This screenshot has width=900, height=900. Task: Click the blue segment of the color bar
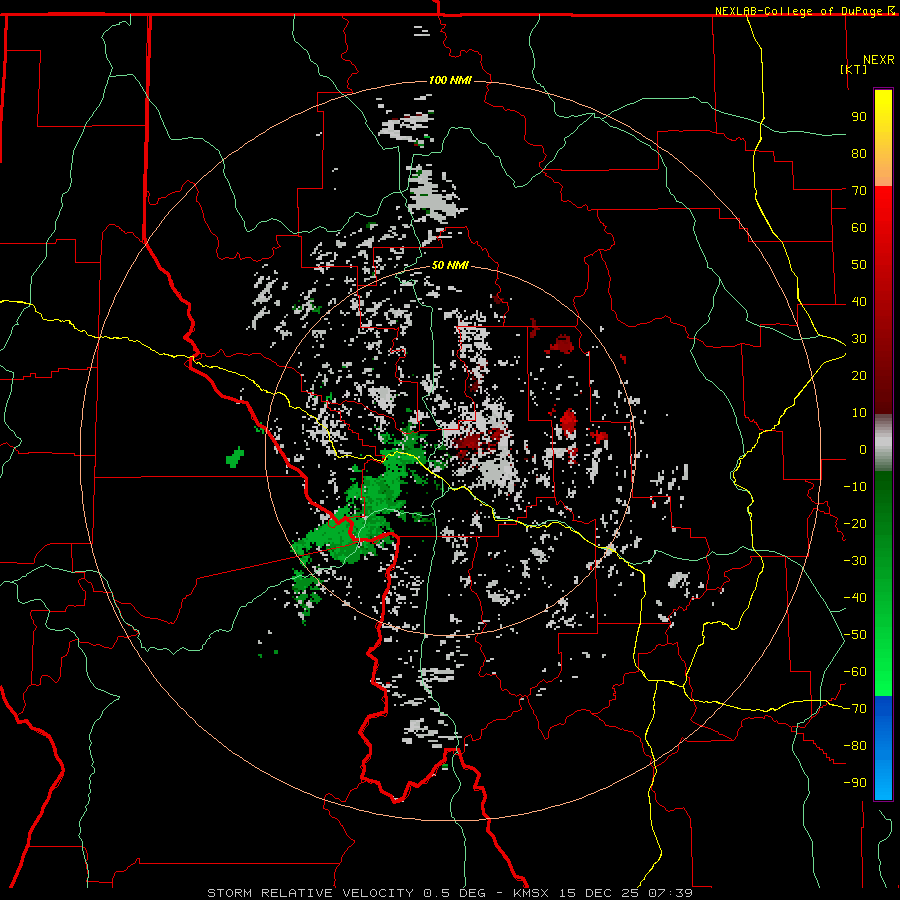(883, 748)
